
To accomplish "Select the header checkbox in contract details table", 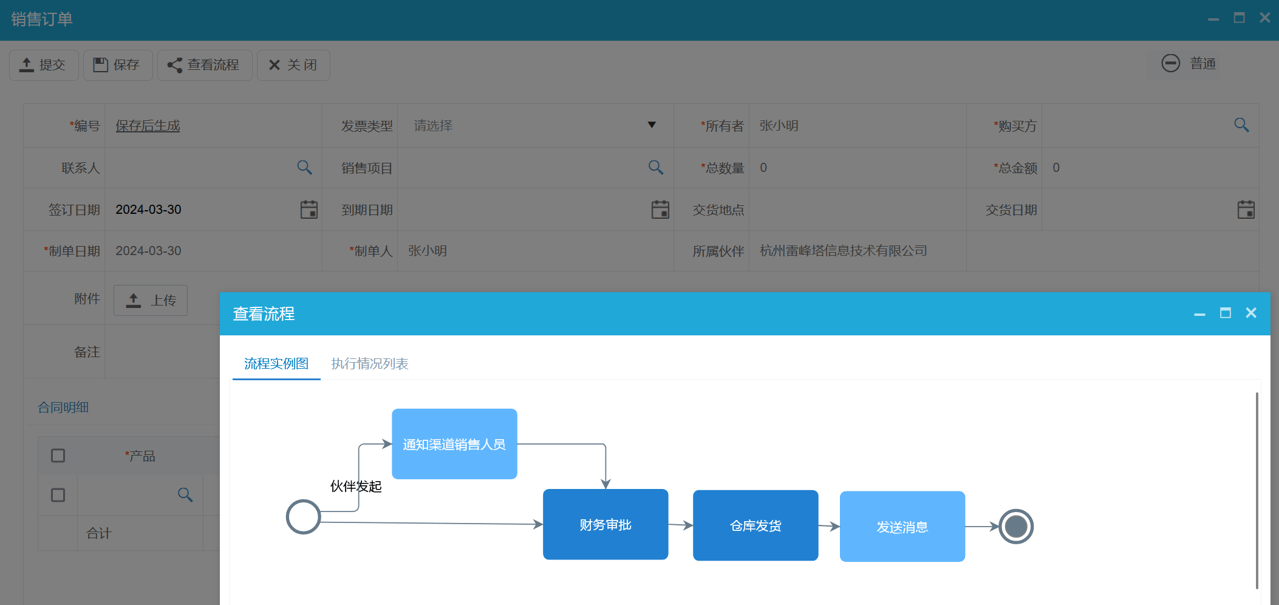I will tap(57, 454).
